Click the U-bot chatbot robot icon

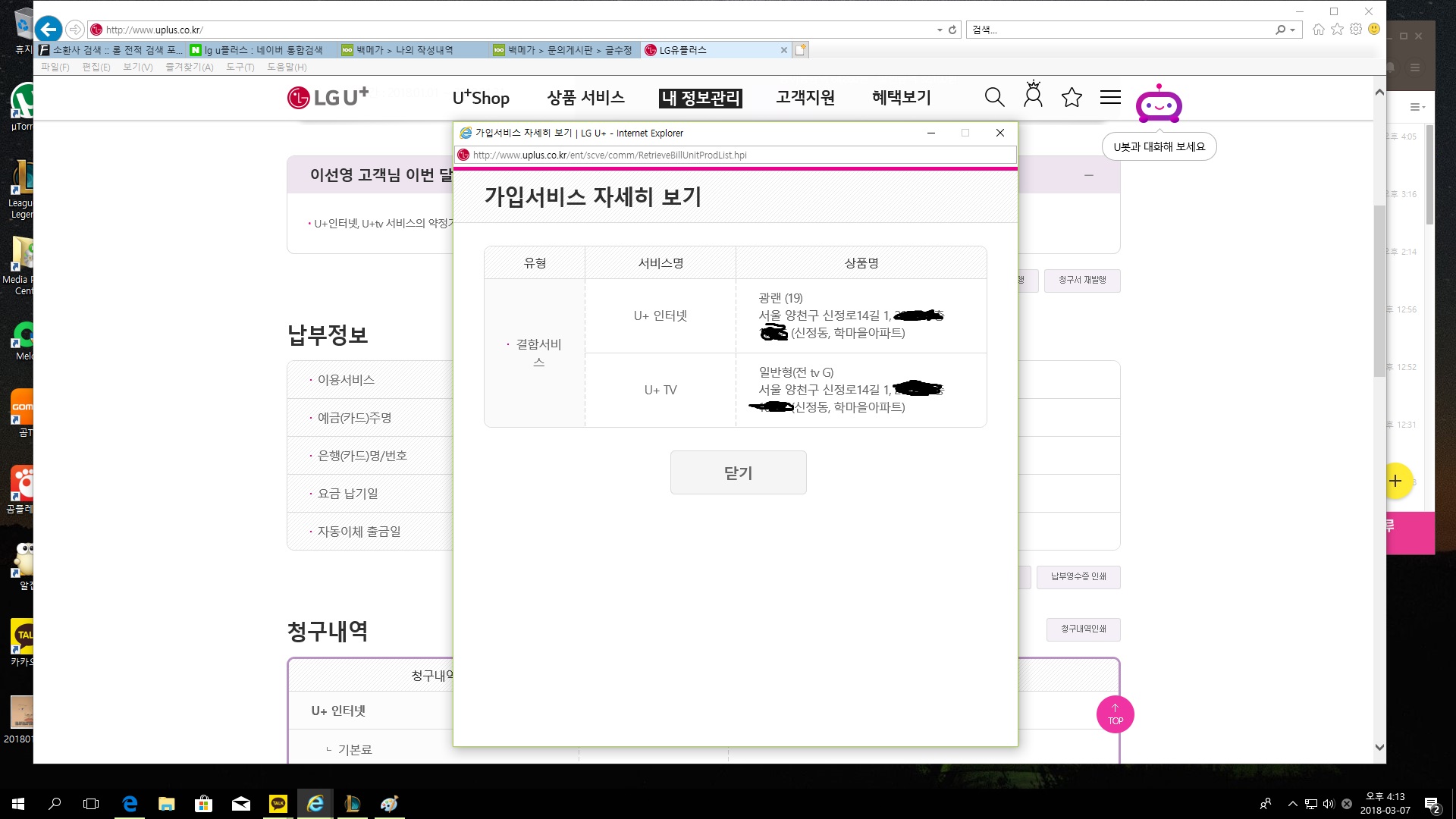(x=1158, y=105)
